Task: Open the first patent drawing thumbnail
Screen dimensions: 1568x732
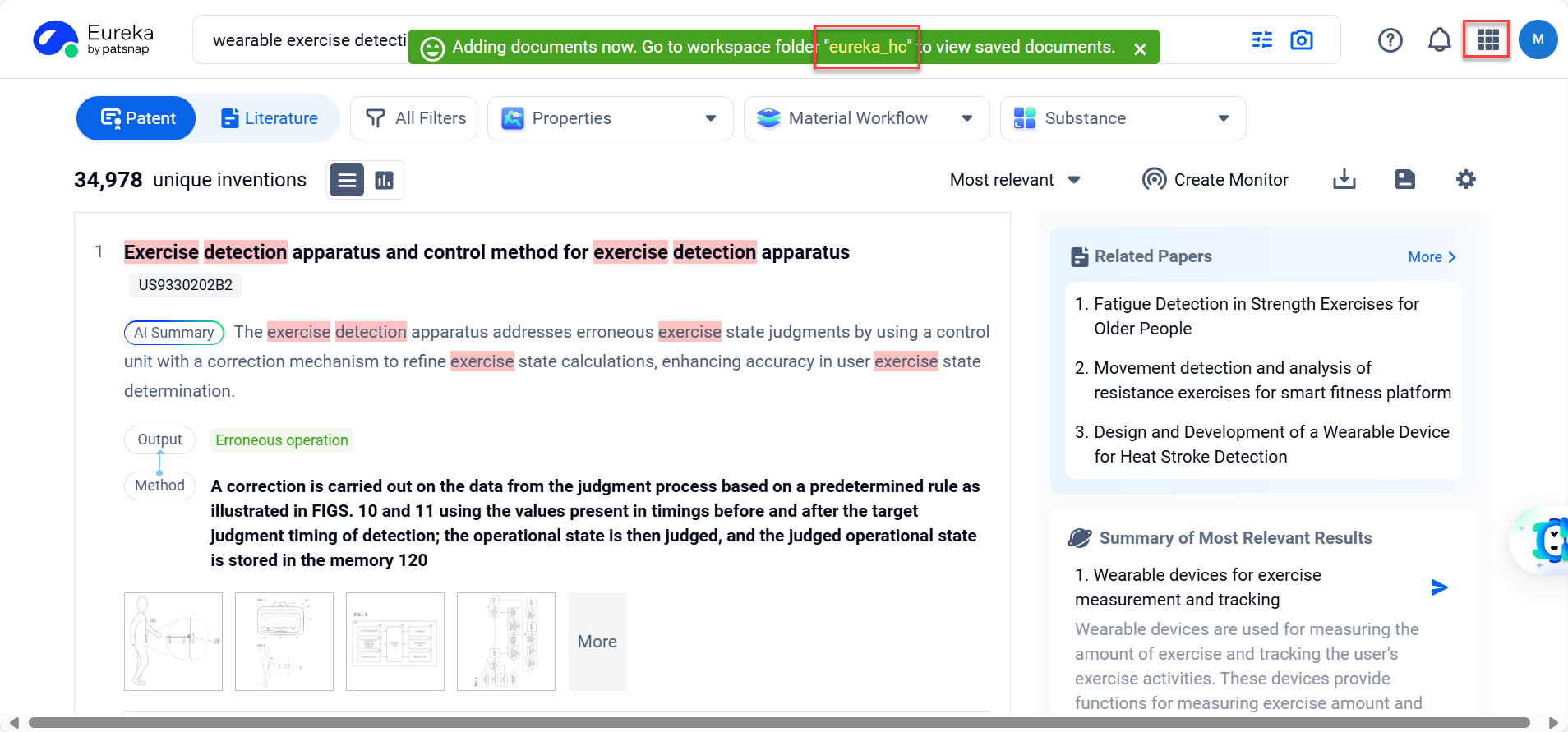Action: coord(173,642)
